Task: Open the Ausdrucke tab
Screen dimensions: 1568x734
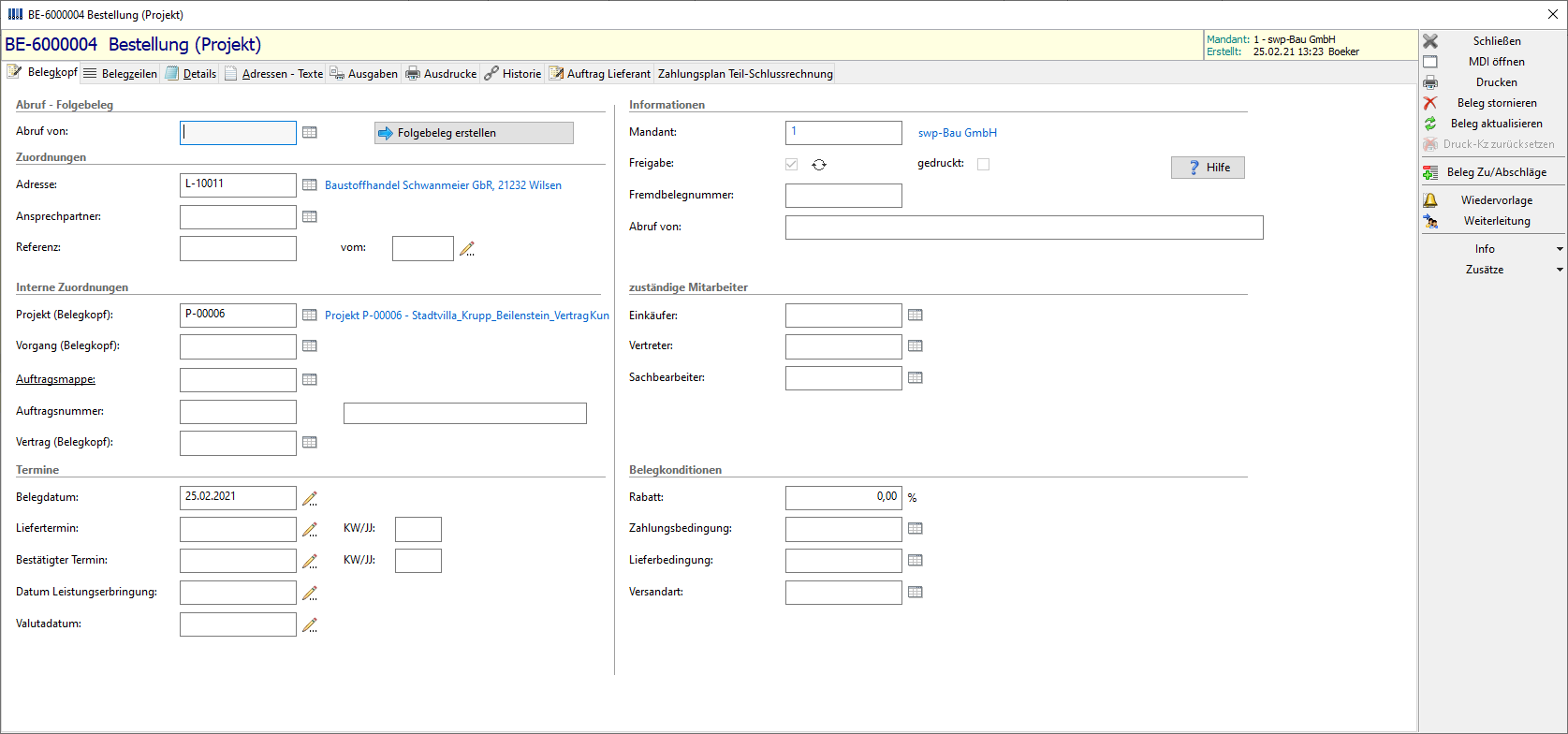Action: click(x=441, y=74)
